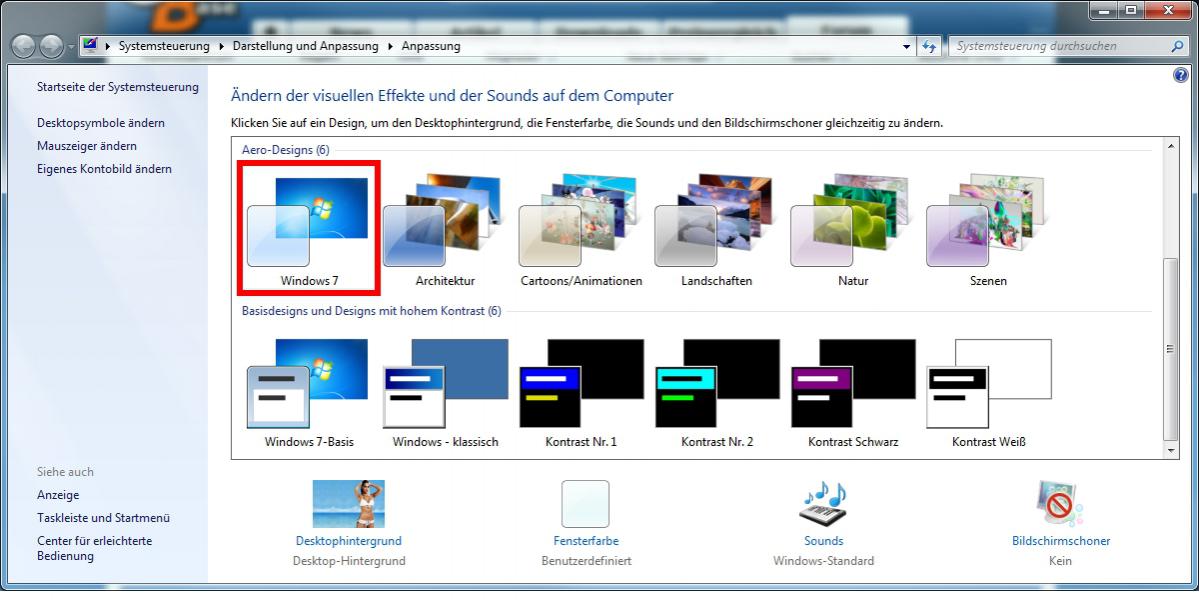This screenshot has width=1199, height=600.
Task: Click the Aero-Designs (6) group header
Action: (285, 150)
